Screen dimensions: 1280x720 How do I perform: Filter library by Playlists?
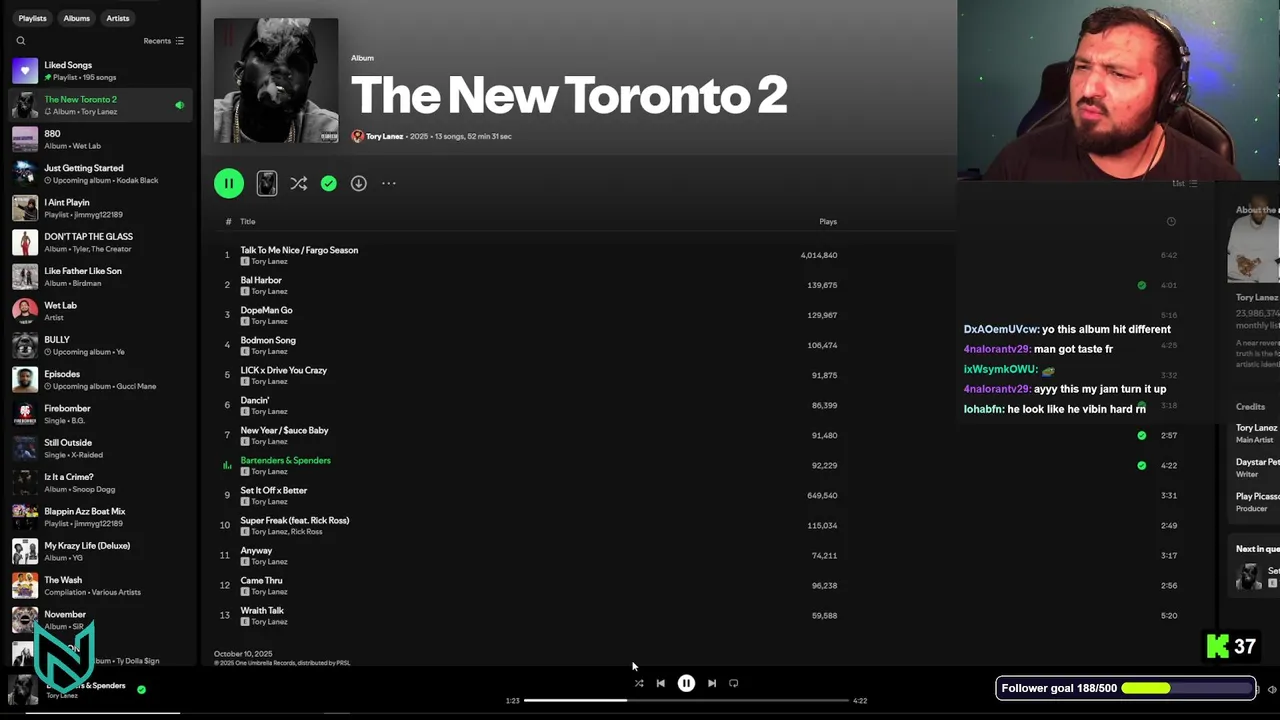pyautogui.click(x=32, y=18)
